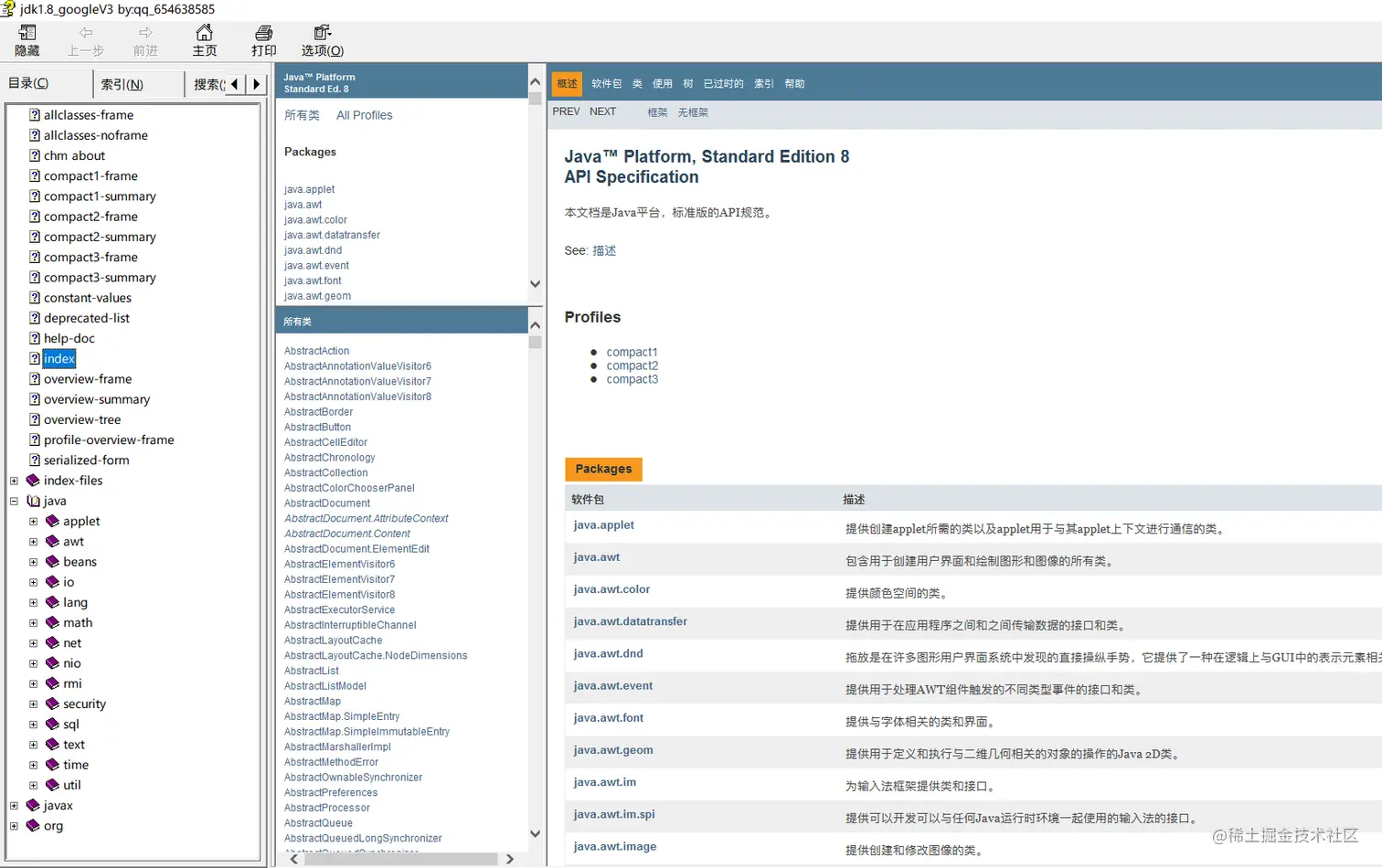The width and height of the screenshot is (1382, 868).
Task: Expand the time package node
Action: [34, 765]
